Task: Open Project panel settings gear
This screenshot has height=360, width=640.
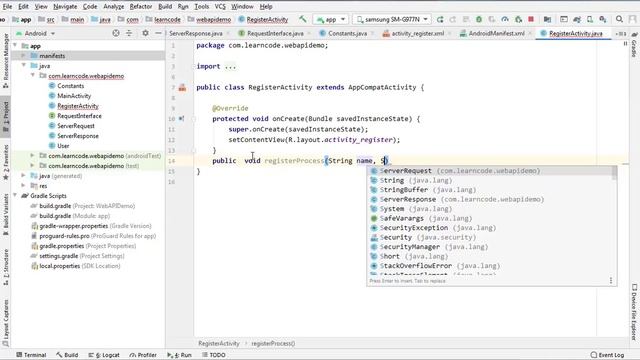Action: [145, 33]
